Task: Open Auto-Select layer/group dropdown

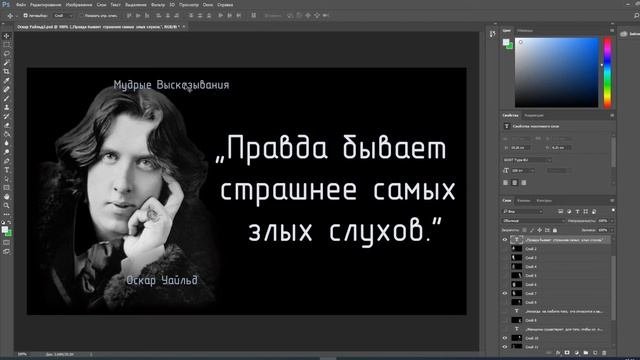Action: click(x=63, y=16)
